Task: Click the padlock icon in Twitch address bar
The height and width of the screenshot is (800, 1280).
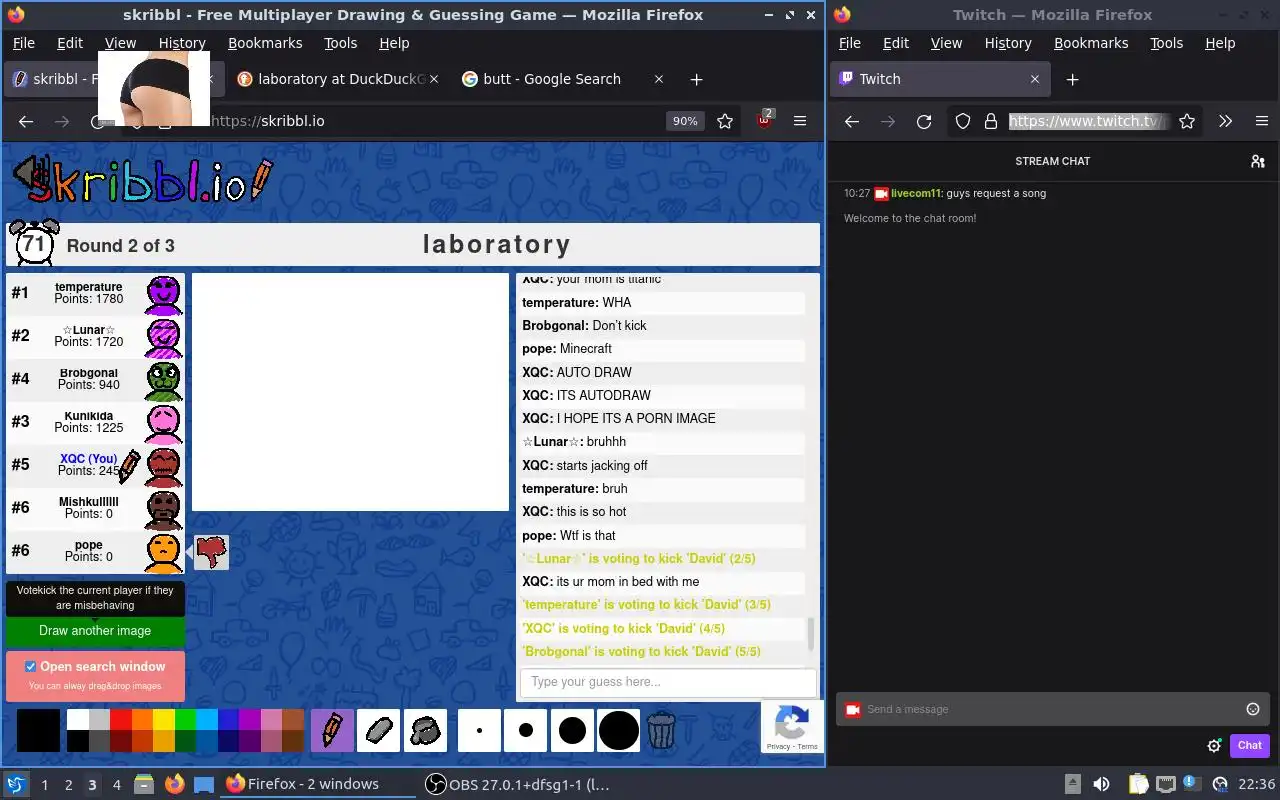Action: pyautogui.click(x=990, y=121)
